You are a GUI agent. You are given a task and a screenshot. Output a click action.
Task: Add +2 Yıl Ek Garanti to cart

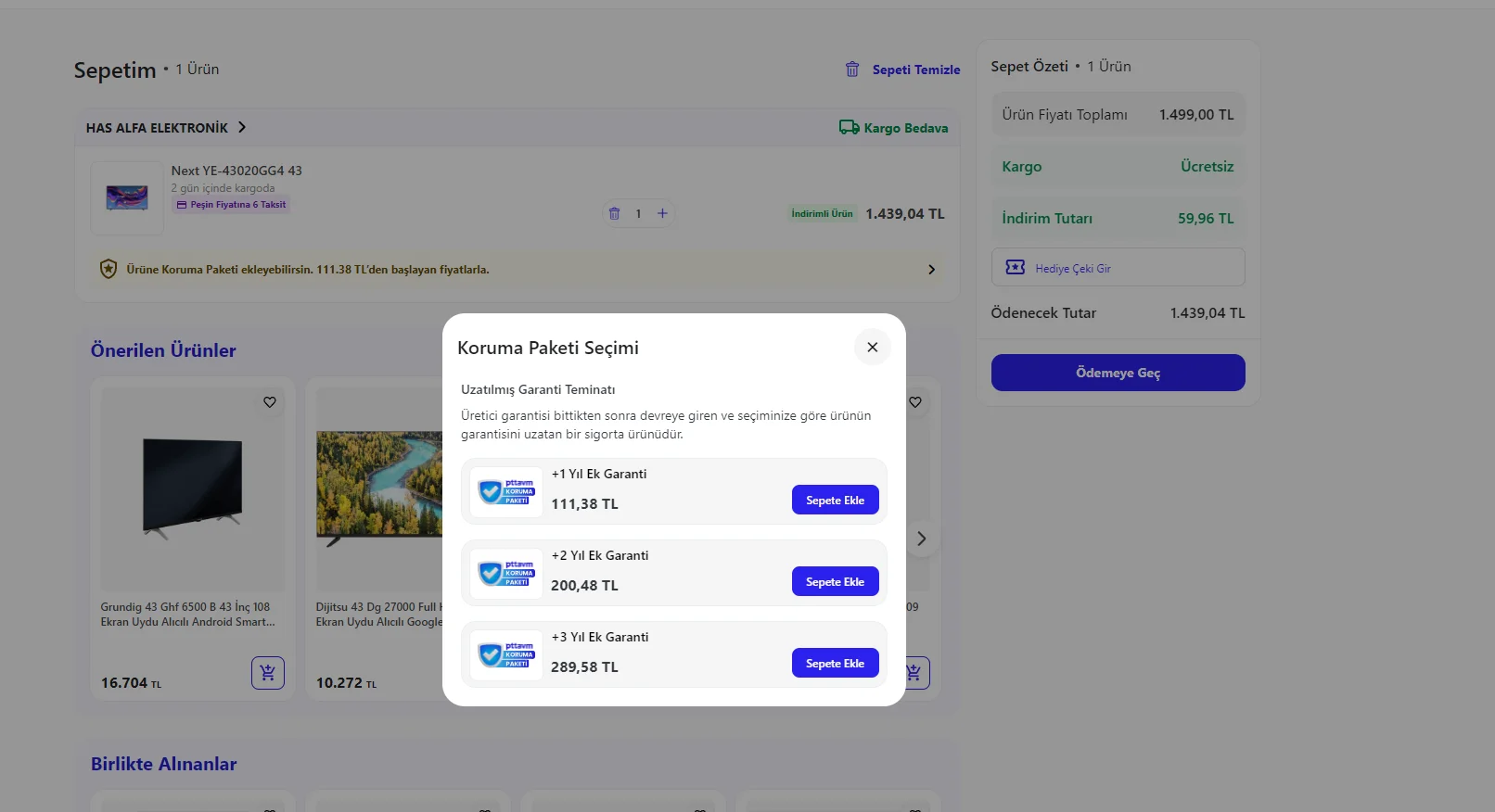coord(835,582)
